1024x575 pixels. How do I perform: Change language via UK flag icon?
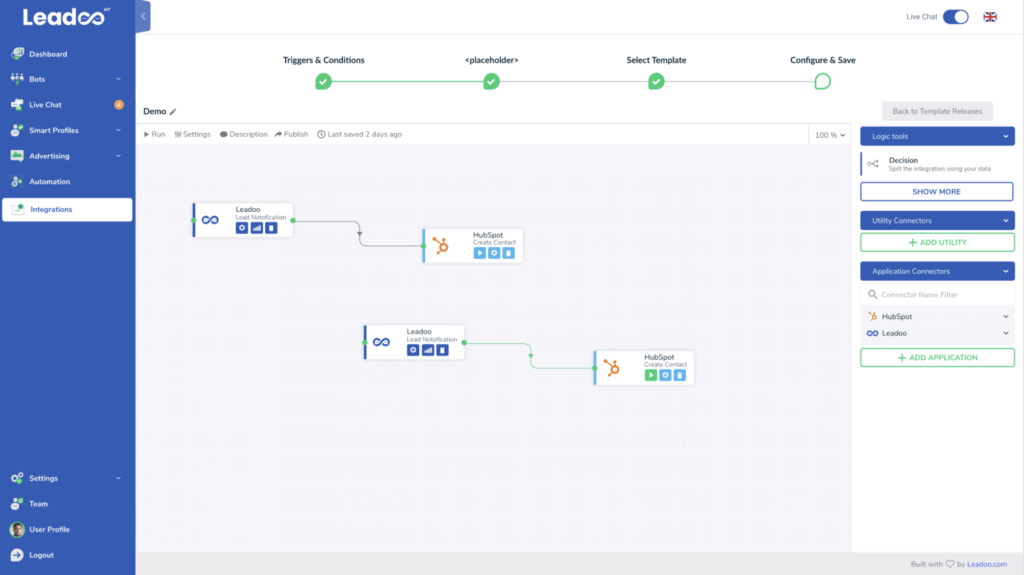(x=990, y=17)
